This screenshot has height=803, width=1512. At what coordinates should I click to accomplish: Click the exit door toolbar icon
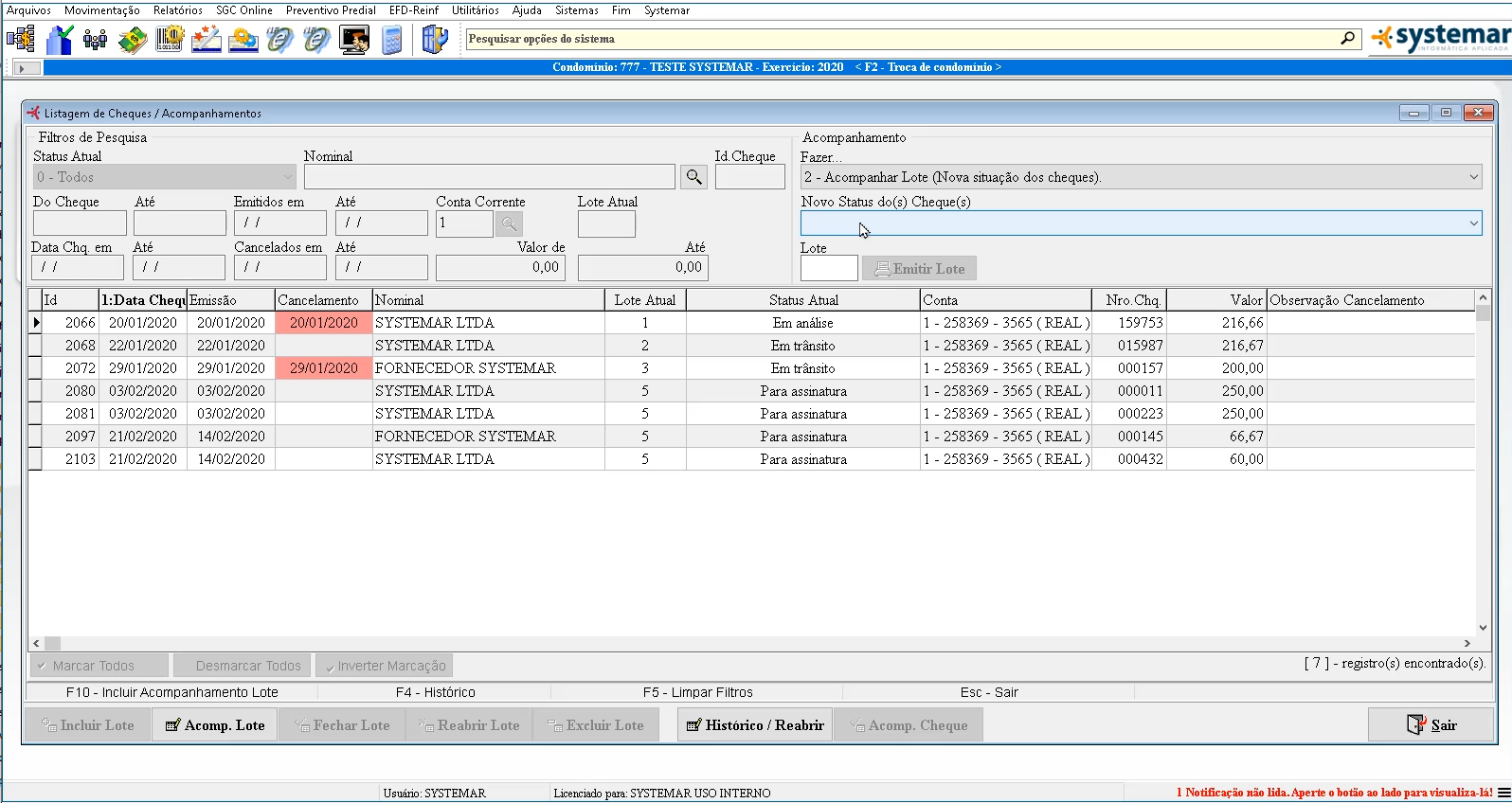(x=434, y=40)
